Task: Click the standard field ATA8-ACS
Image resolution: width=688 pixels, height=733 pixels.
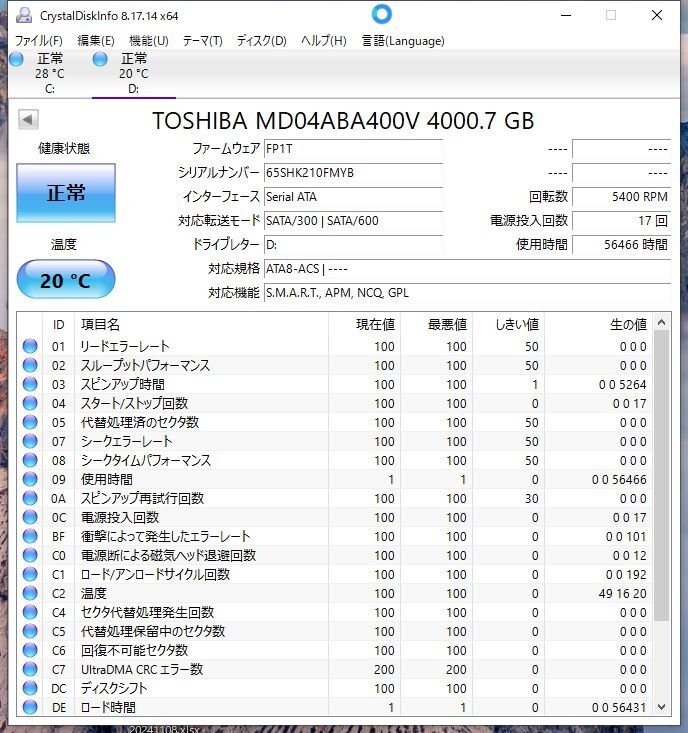Action: point(467,269)
